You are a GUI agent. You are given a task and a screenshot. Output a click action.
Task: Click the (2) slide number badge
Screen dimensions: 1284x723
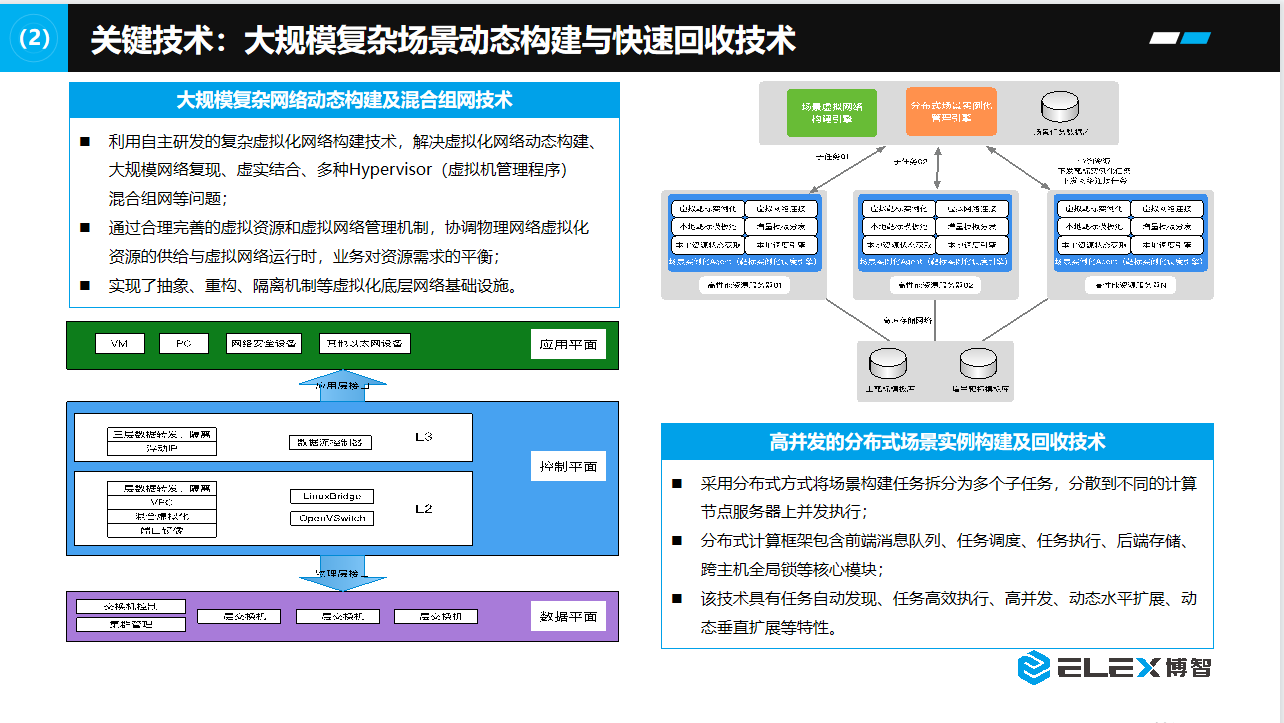(34, 37)
